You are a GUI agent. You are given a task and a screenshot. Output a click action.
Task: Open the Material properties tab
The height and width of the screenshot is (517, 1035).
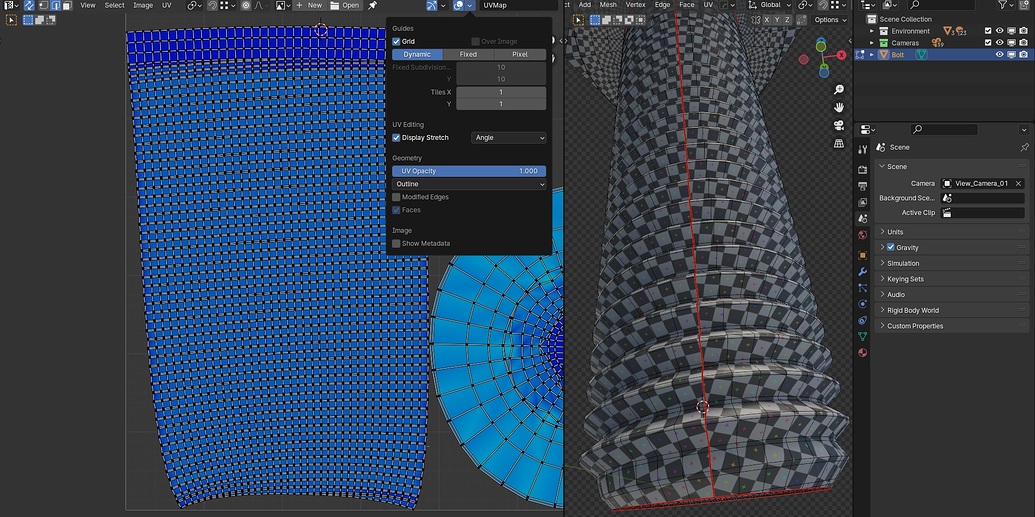(x=862, y=353)
